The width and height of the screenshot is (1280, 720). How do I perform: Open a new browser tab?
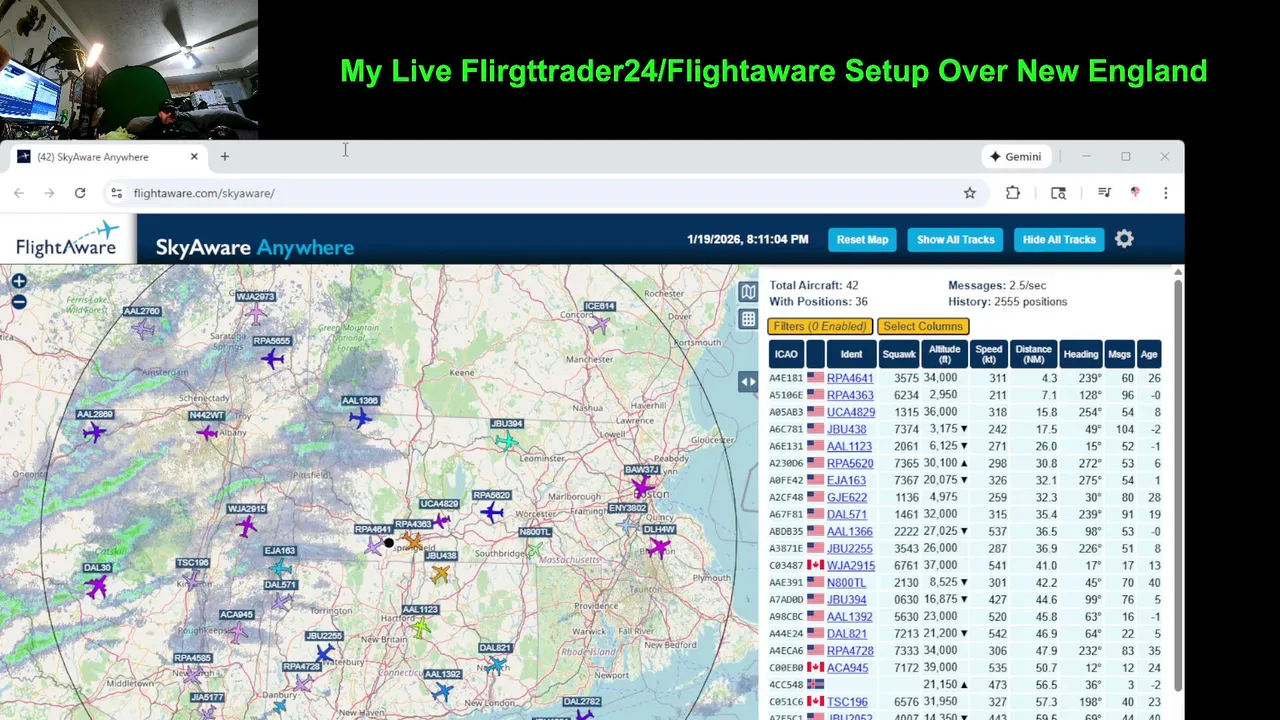coord(225,157)
